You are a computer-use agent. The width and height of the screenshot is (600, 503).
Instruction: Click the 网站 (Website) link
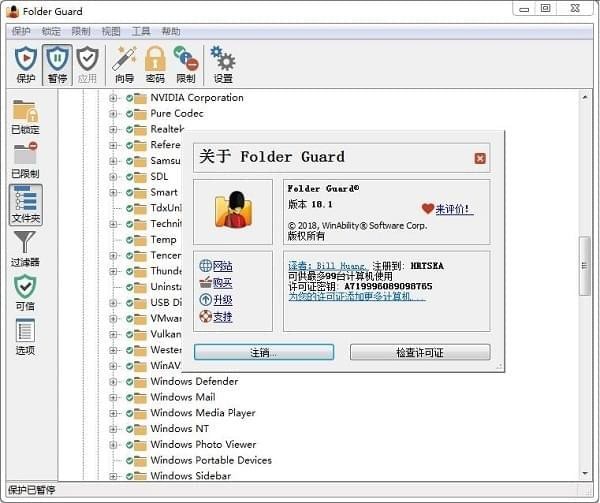pos(222,266)
